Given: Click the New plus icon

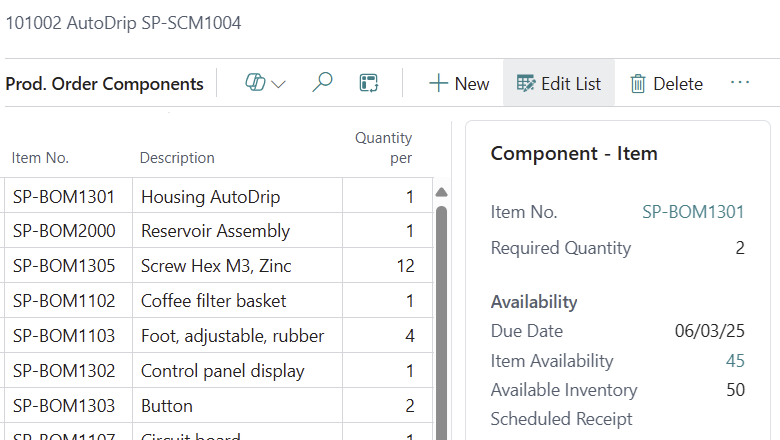Looking at the screenshot, I should [437, 84].
